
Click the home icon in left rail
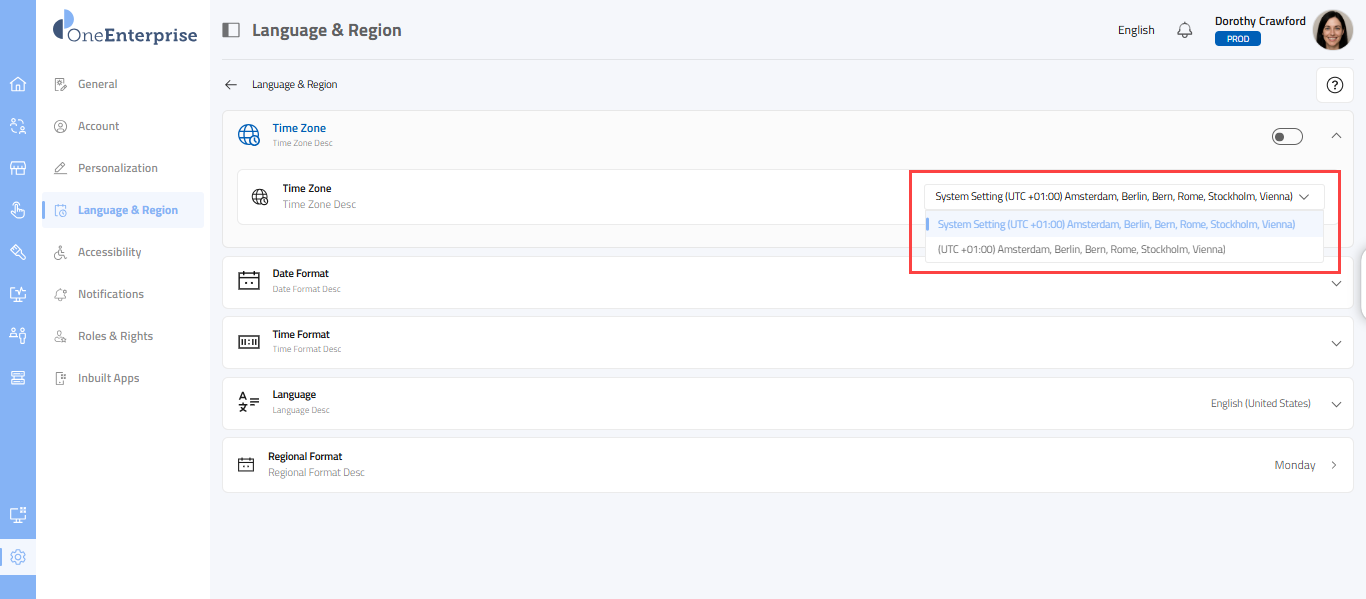(x=18, y=84)
